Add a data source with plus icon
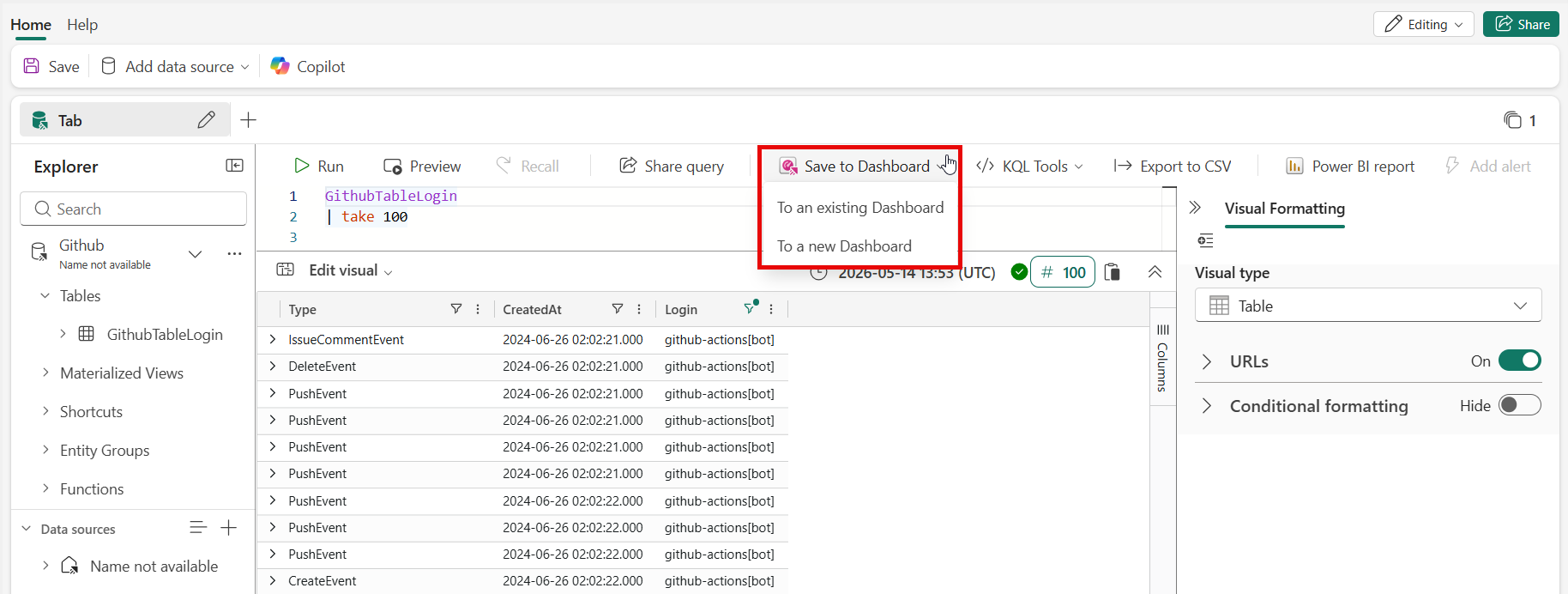 click(228, 528)
